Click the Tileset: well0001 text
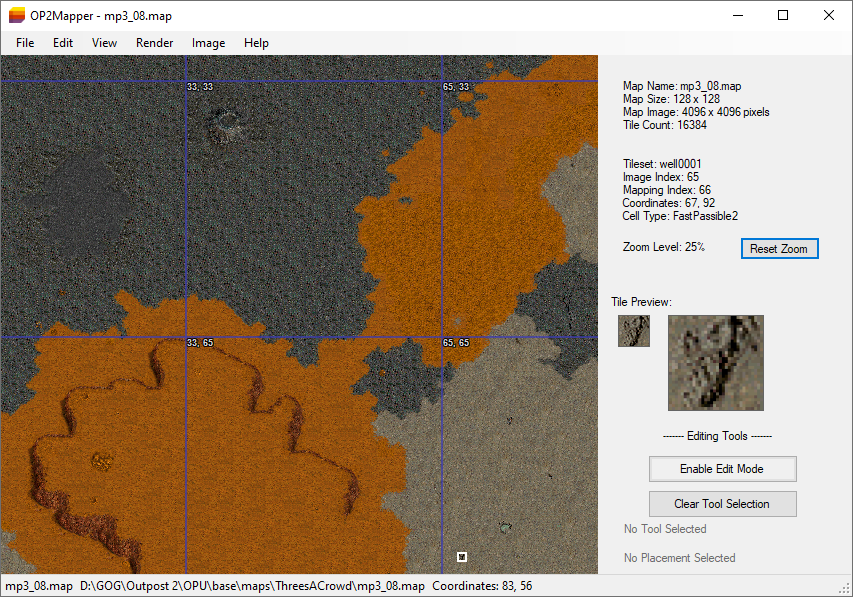Image resolution: width=853 pixels, height=597 pixels. (x=662, y=164)
